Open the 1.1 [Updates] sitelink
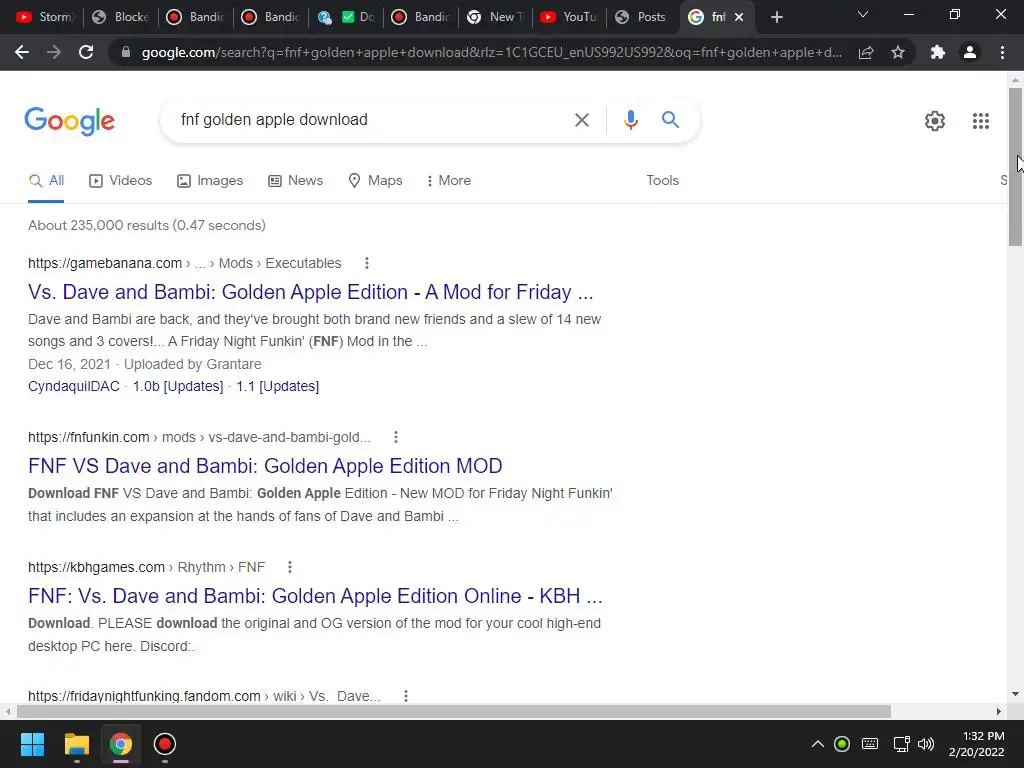The image size is (1024, 768). (x=278, y=387)
